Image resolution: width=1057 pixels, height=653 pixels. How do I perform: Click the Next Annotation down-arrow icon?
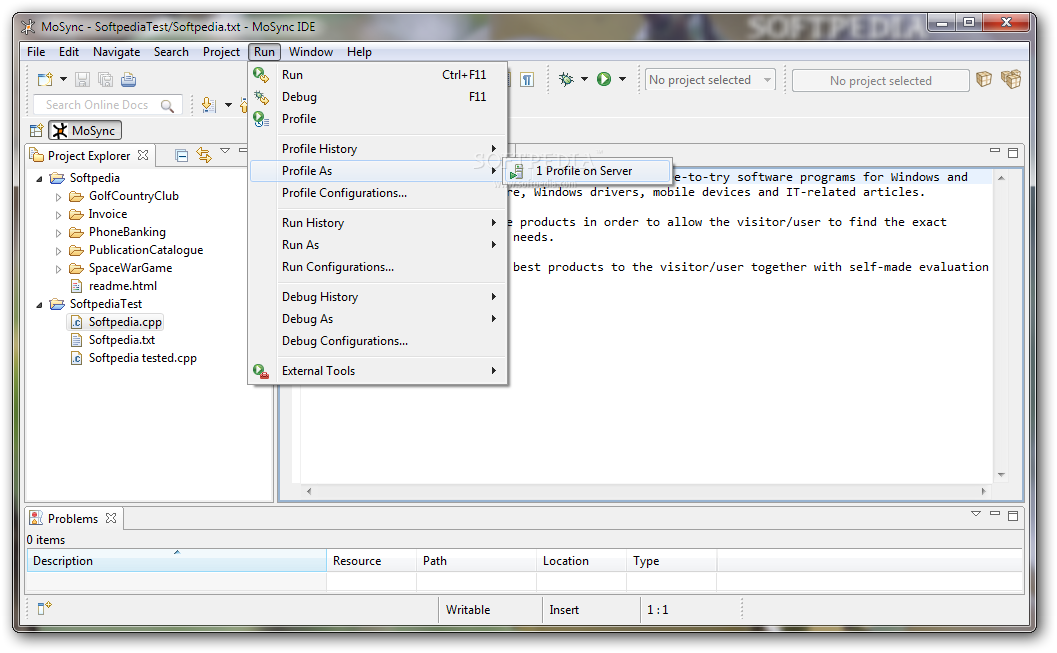click(x=209, y=105)
